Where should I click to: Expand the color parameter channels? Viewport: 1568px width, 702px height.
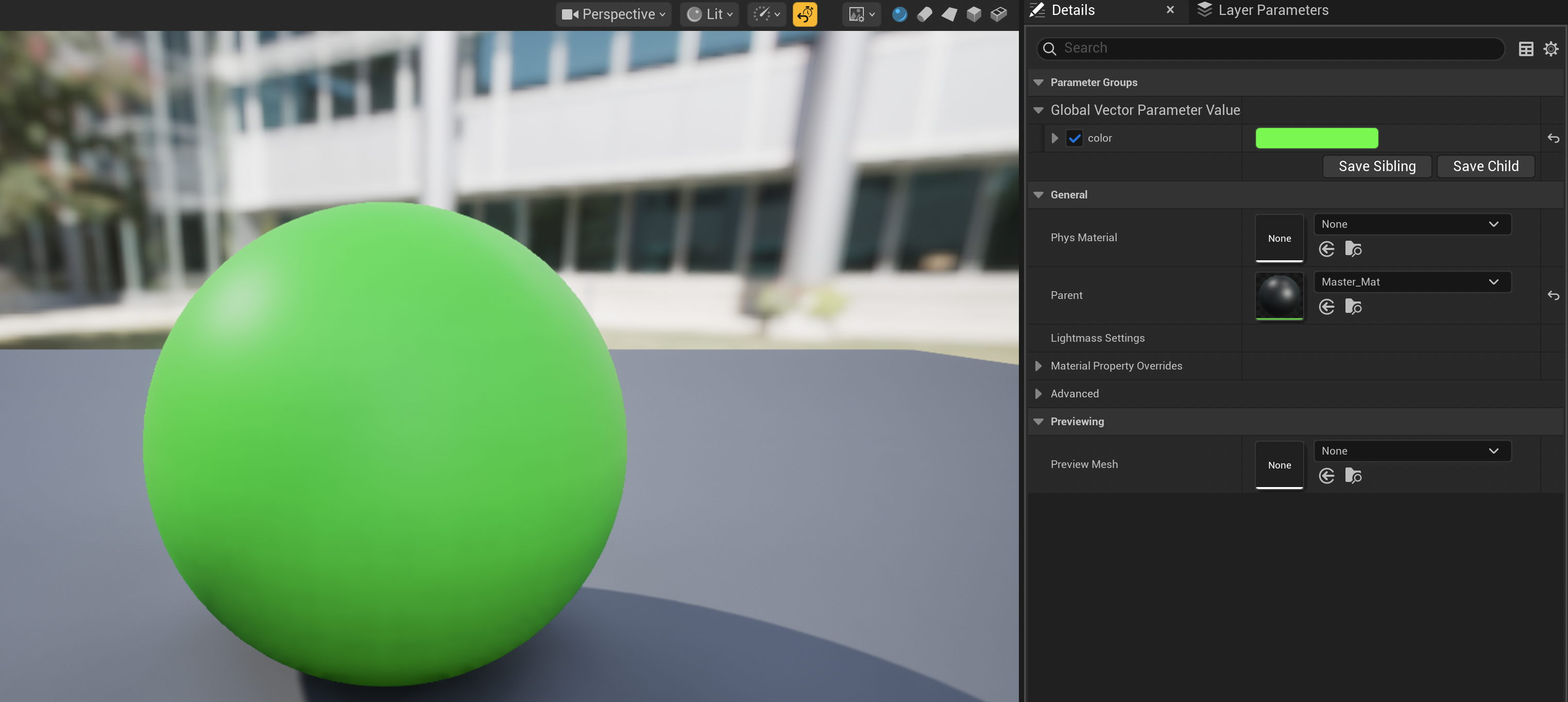(1054, 138)
